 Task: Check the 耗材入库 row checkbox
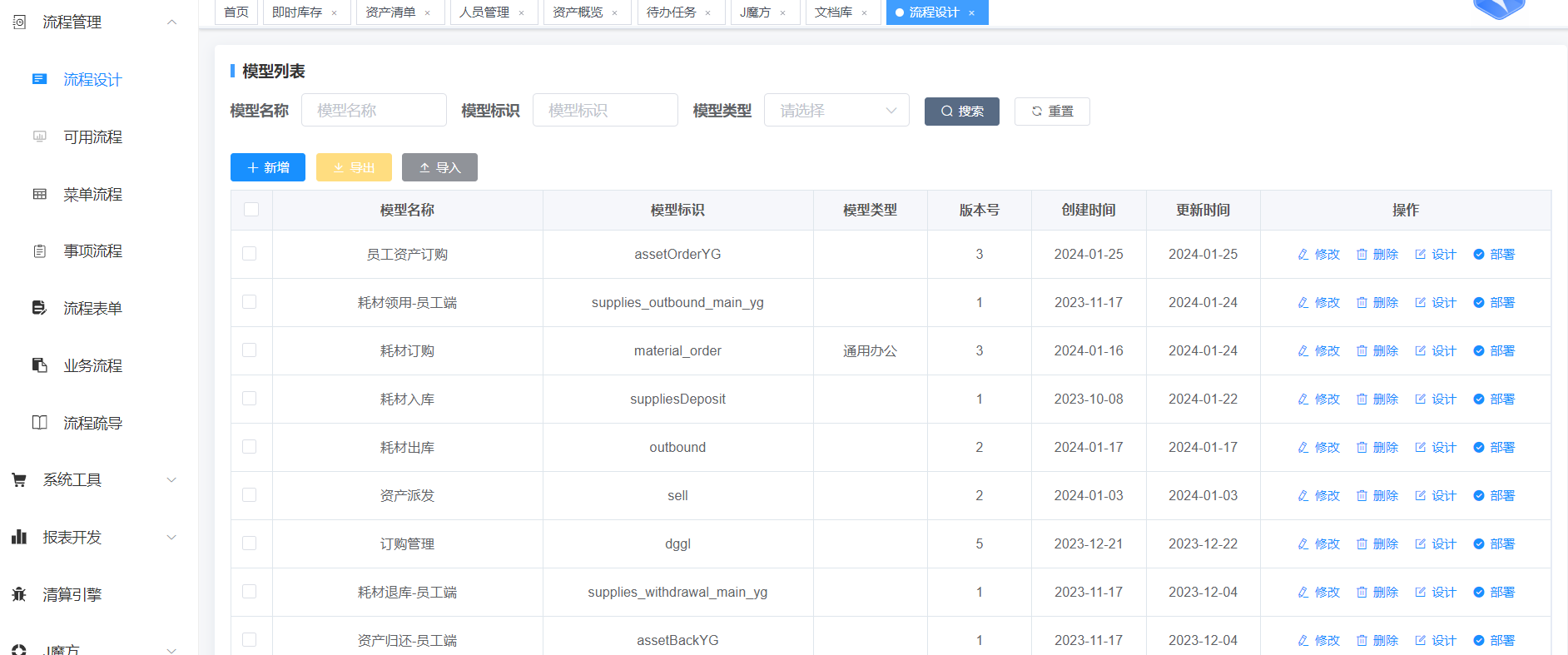(x=249, y=399)
